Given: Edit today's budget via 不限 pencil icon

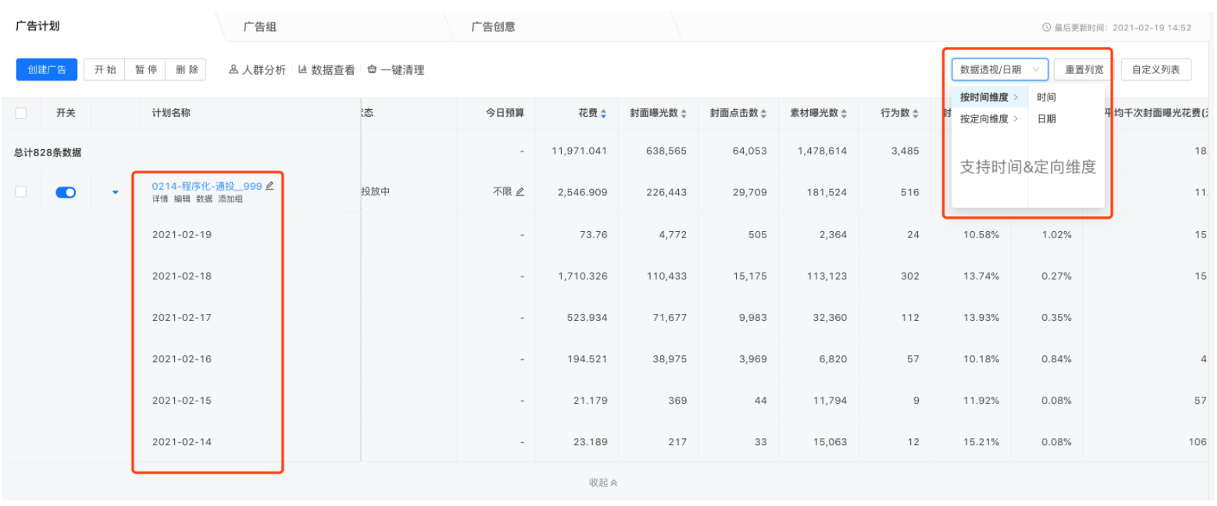Looking at the screenshot, I should click(x=519, y=192).
